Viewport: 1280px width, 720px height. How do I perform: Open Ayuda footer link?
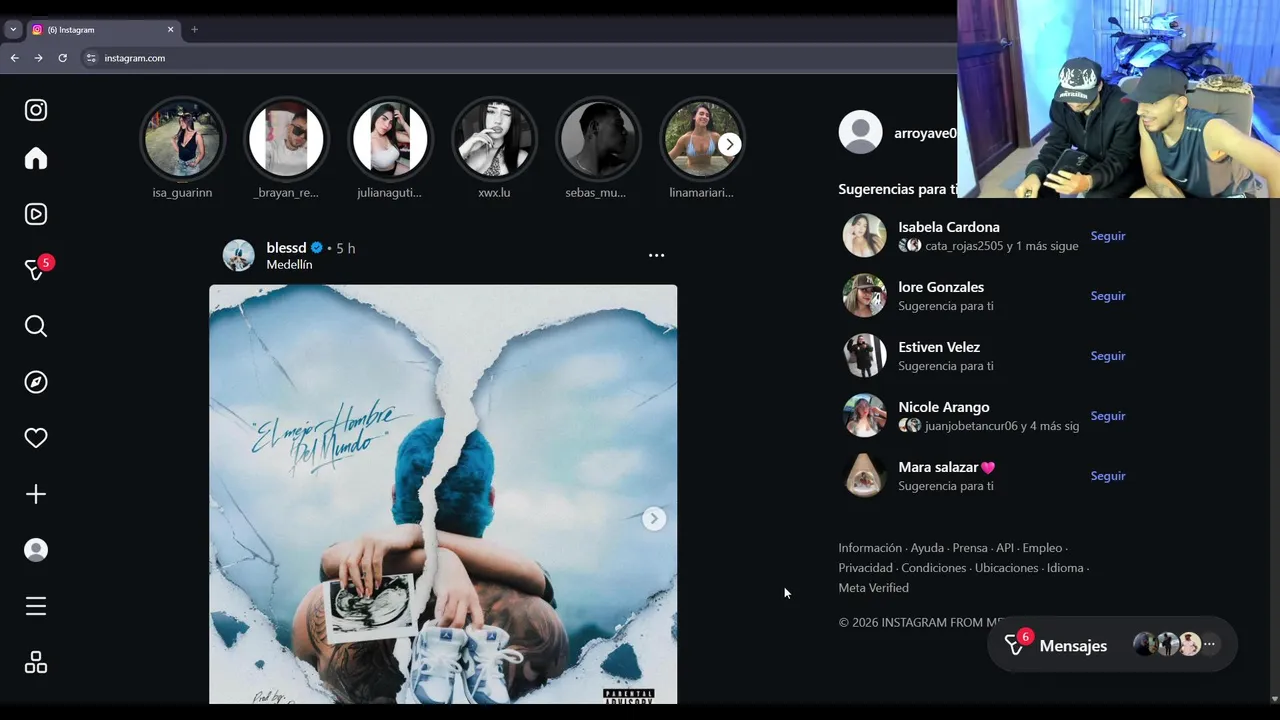click(927, 548)
